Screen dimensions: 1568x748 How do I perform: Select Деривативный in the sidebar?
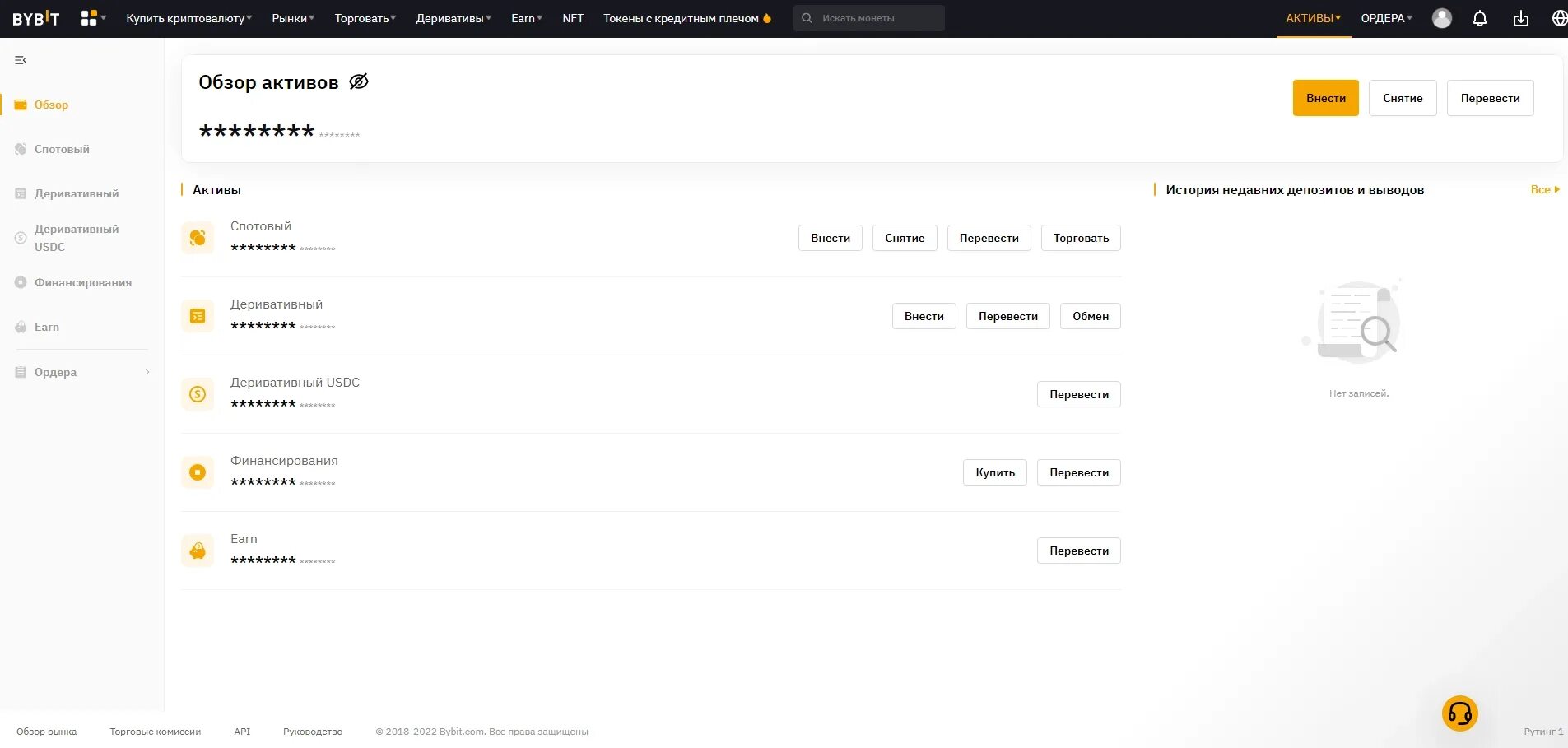77,193
